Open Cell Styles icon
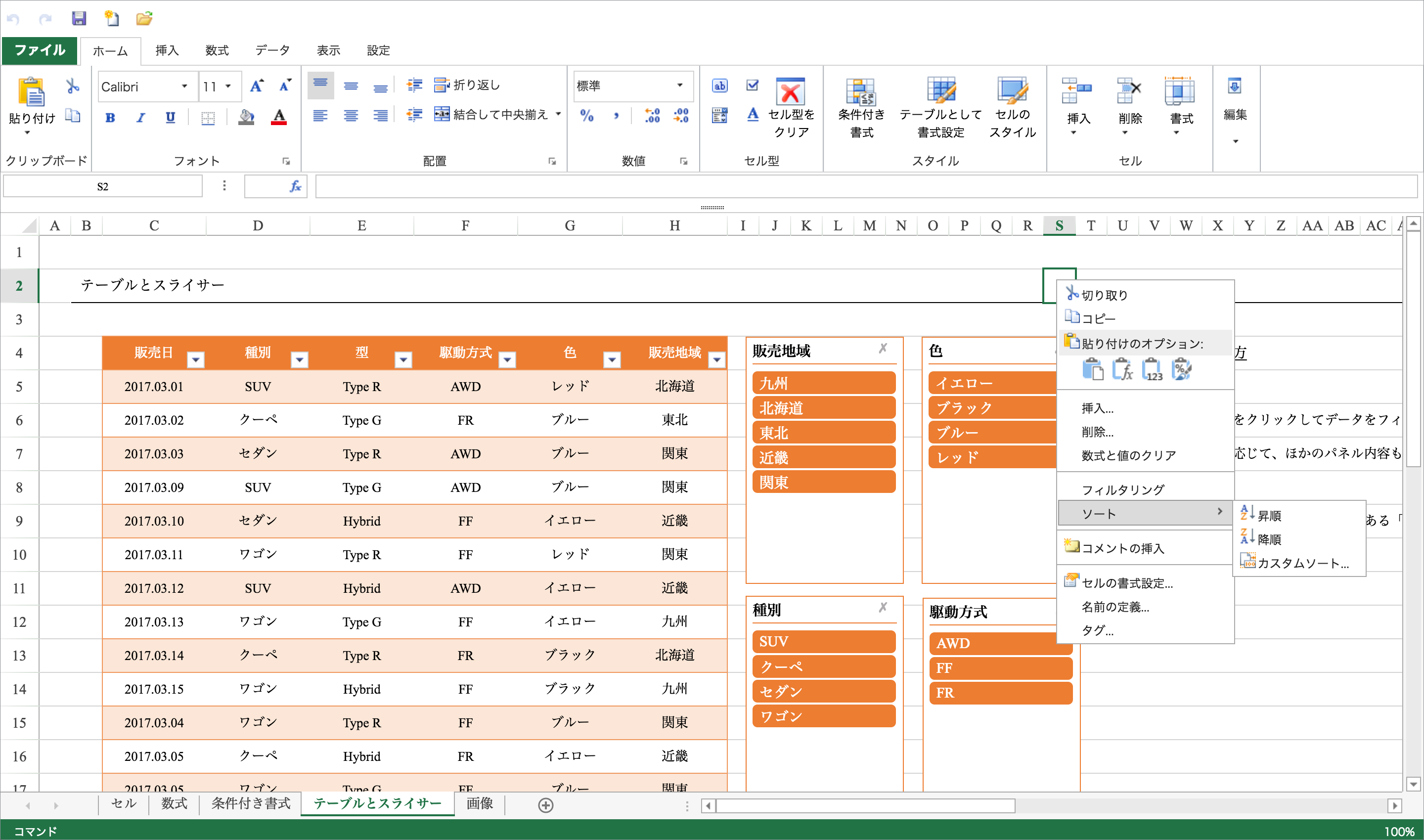1424x840 pixels. (x=1012, y=90)
